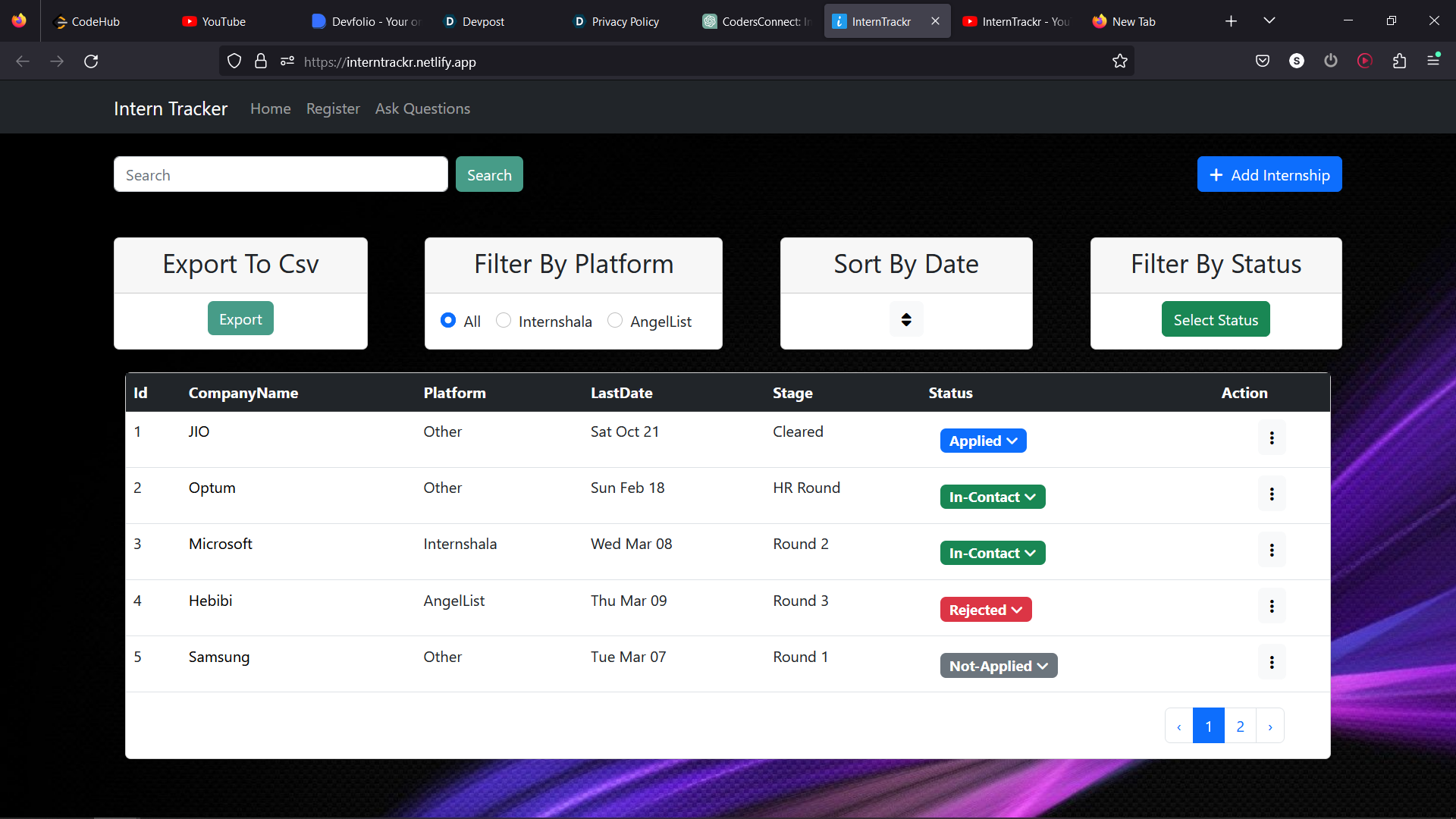Expand the Not-Applied status dropdown for Samsung
Viewport: 1456px width, 819px height.
click(x=998, y=666)
